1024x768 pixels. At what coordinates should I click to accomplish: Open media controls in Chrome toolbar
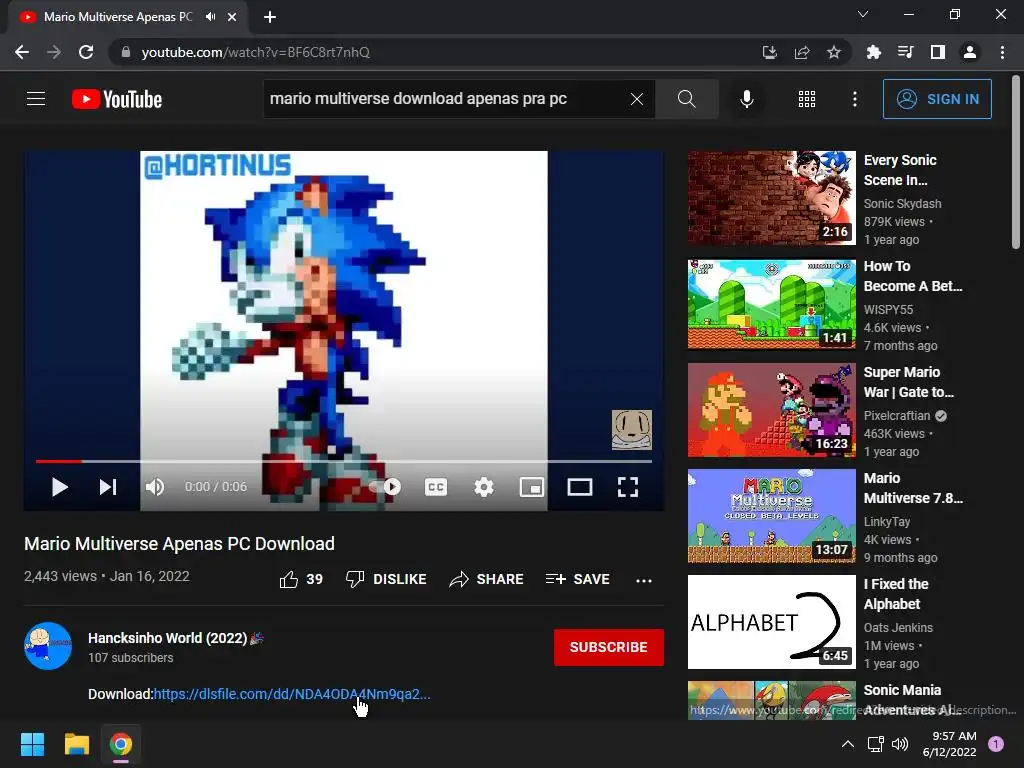click(x=905, y=52)
